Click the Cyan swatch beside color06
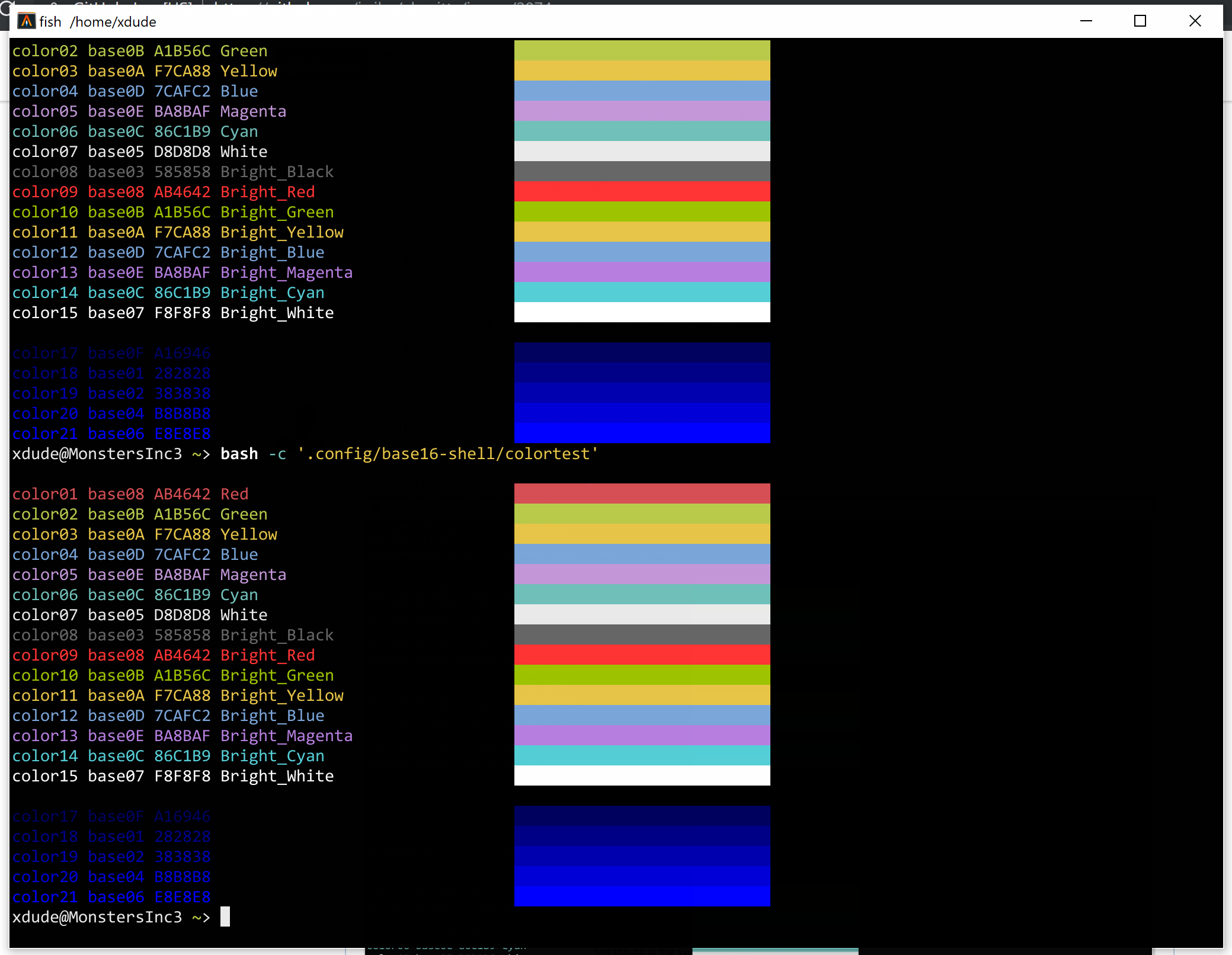Image resolution: width=1232 pixels, height=955 pixels. tap(642, 594)
